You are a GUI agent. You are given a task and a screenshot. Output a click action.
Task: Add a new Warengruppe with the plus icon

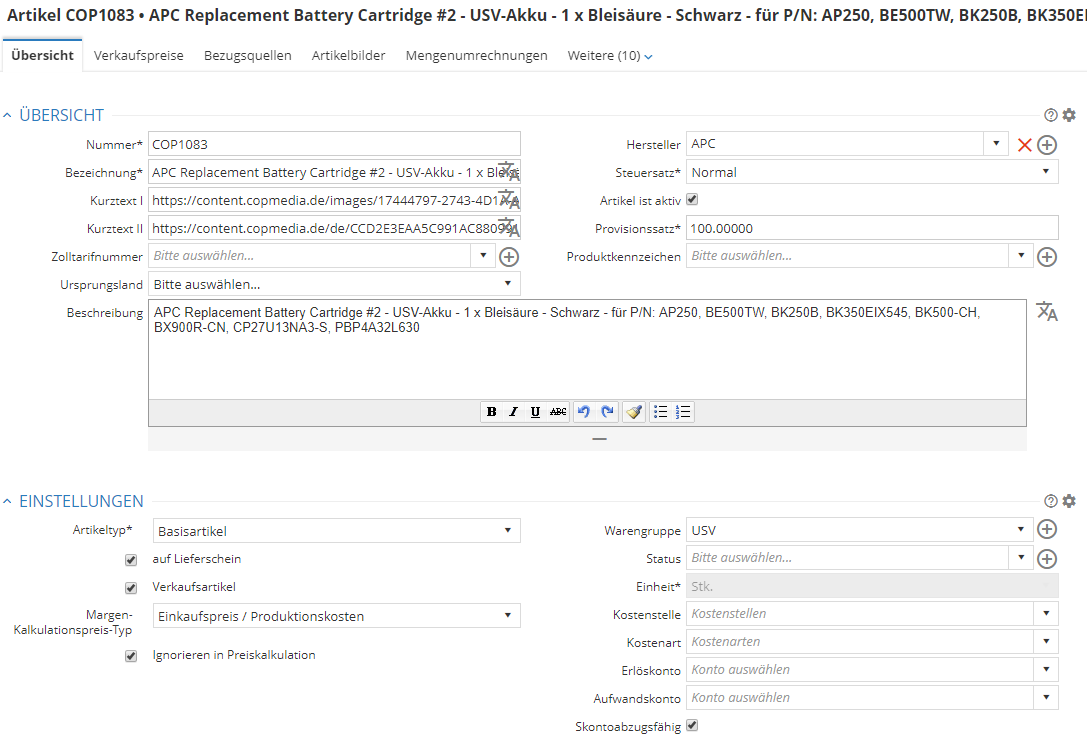[x=1047, y=530]
